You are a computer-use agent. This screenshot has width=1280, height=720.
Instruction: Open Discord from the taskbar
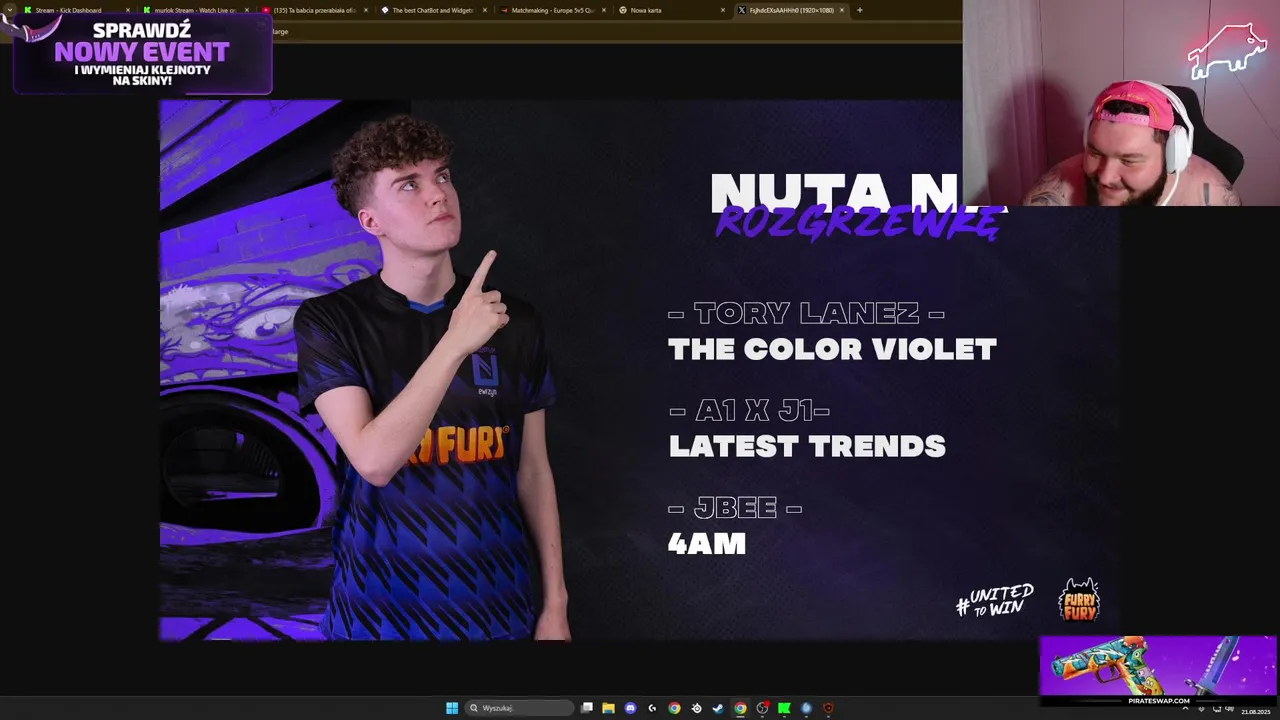(630, 708)
